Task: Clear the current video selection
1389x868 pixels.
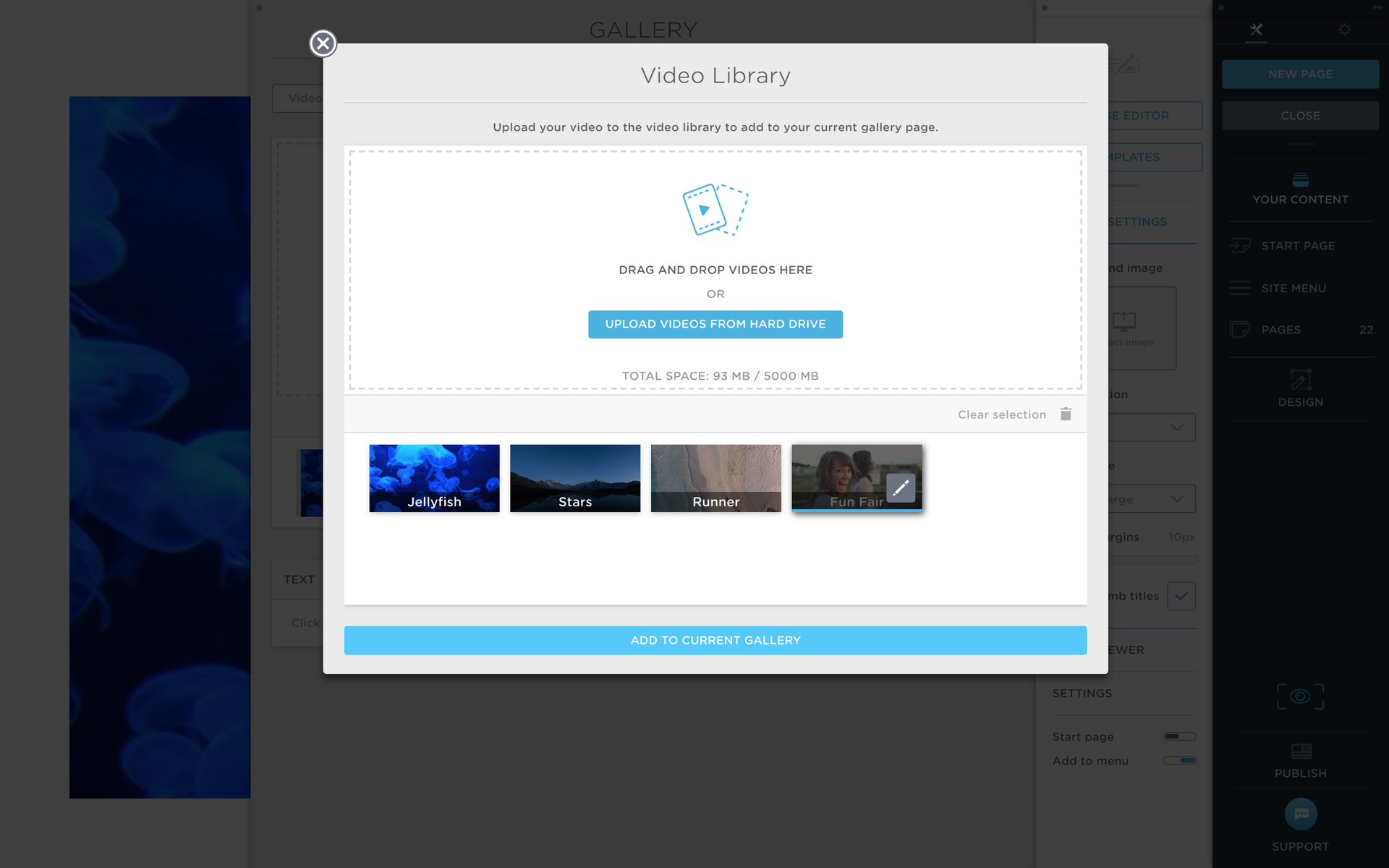Action: [1001, 414]
